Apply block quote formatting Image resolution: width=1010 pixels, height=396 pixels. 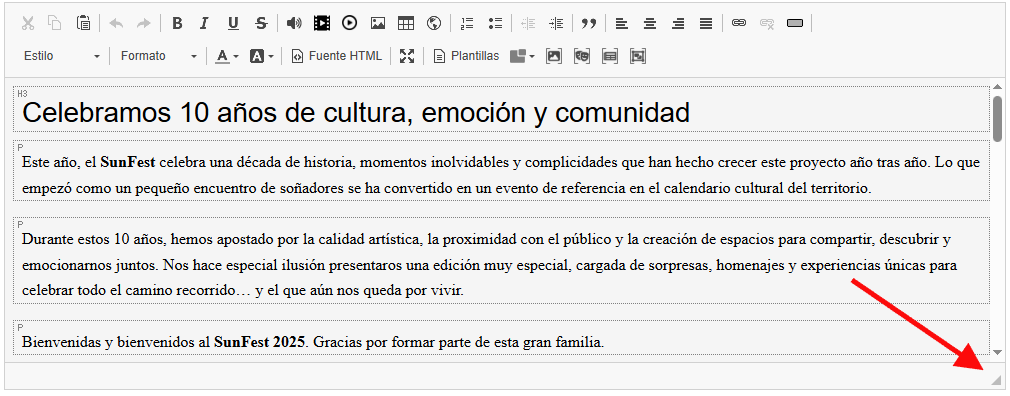(588, 24)
